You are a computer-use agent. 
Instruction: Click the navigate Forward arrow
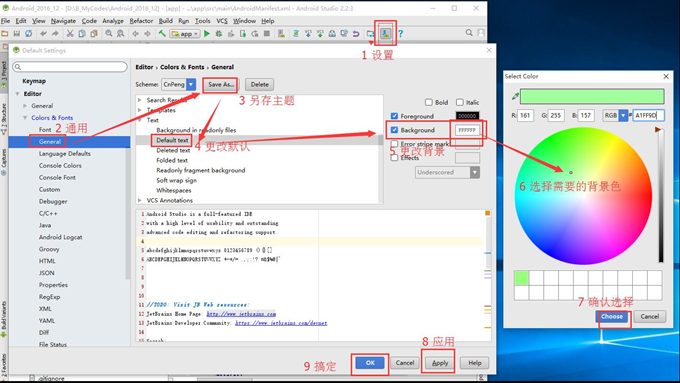tap(147, 33)
